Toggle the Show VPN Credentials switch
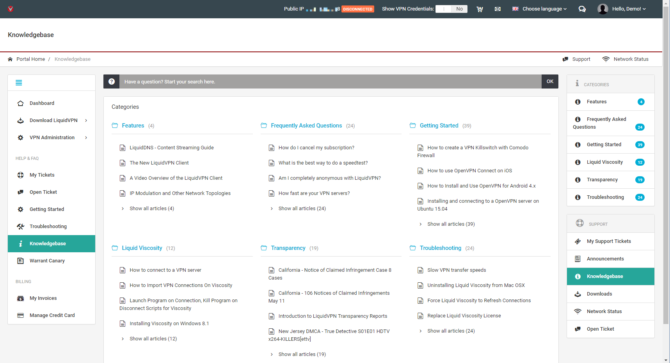This screenshot has width=670, height=363. (x=451, y=9)
